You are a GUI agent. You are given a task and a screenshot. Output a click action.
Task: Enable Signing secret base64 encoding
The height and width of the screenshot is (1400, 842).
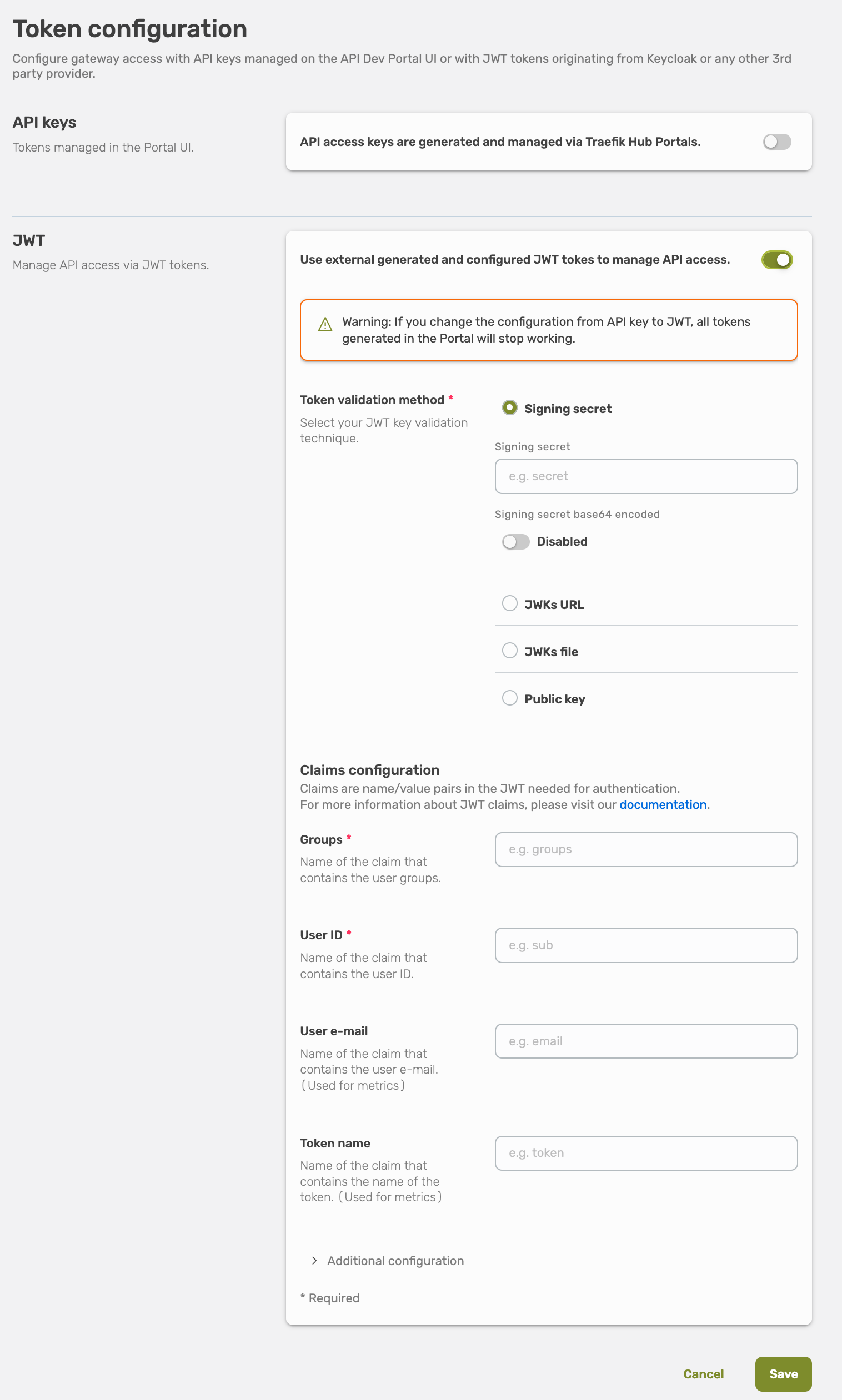click(515, 542)
